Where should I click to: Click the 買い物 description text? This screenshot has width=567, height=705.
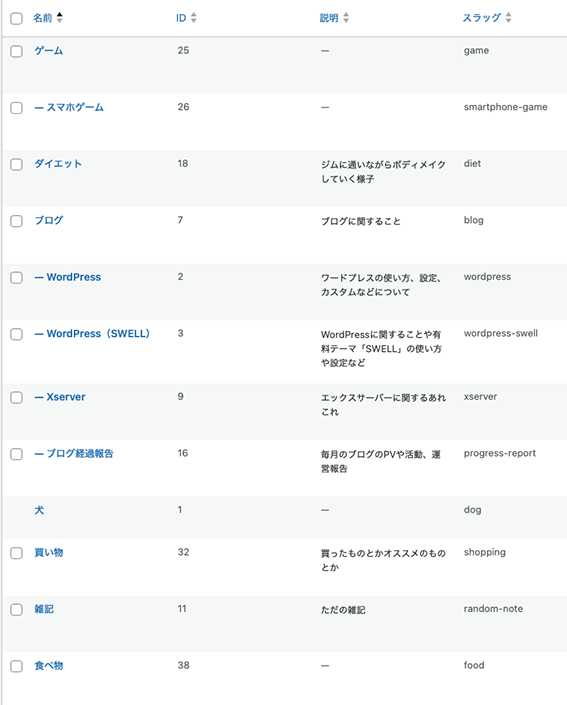(x=384, y=560)
